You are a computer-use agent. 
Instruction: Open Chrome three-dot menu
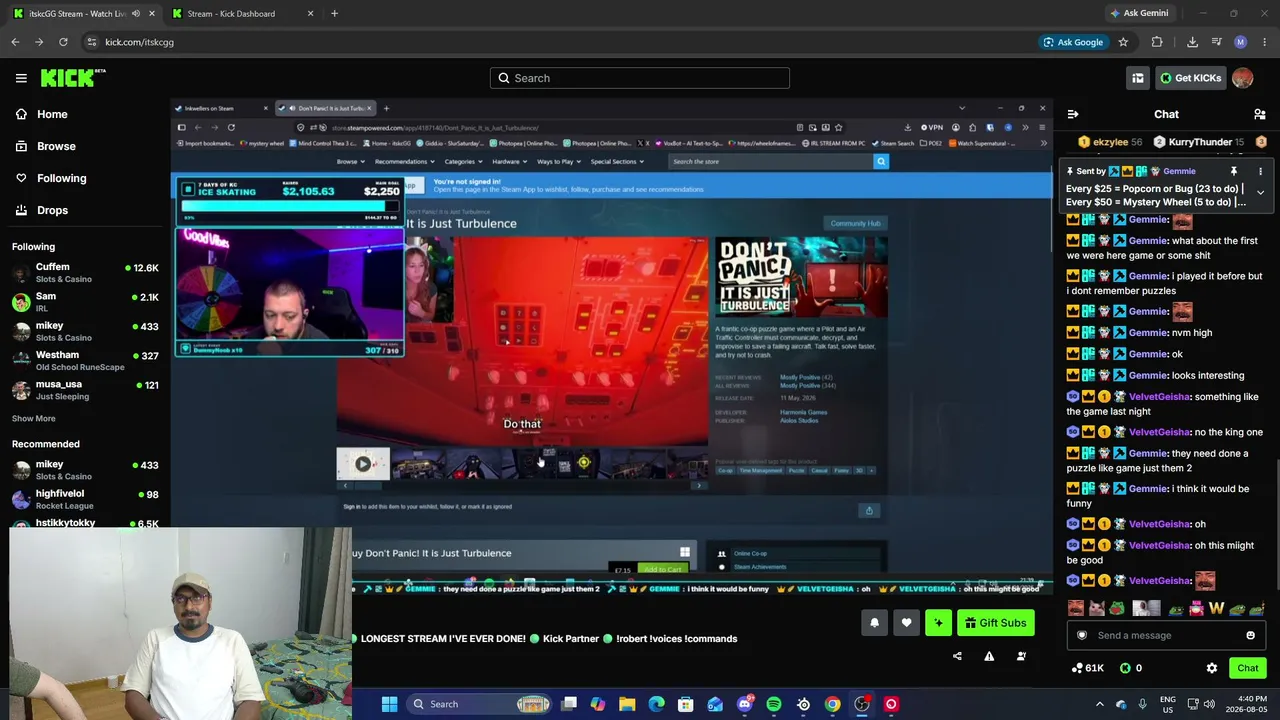click(1265, 42)
